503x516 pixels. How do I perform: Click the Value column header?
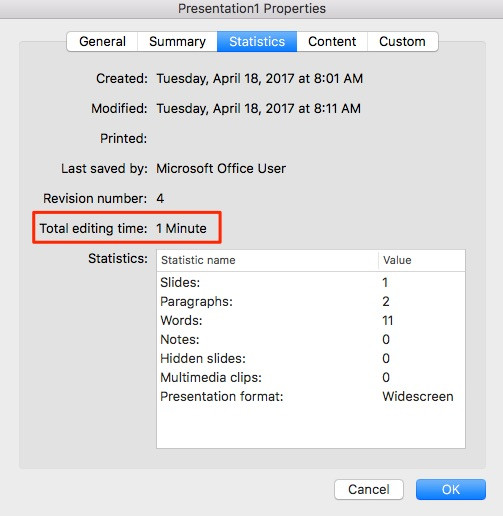pyautogui.click(x=422, y=260)
